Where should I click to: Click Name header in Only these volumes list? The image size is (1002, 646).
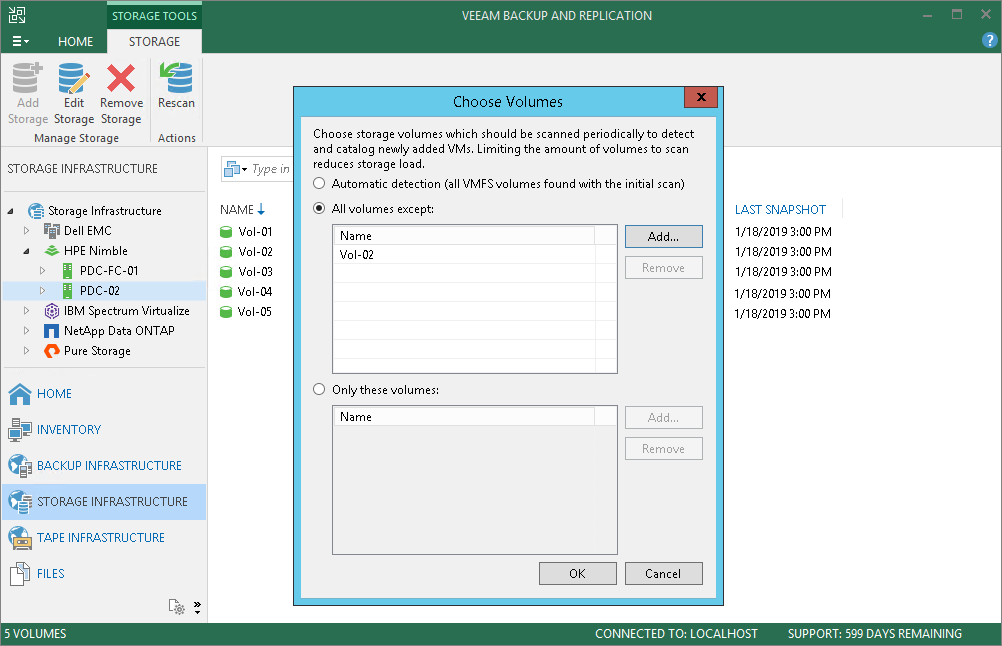pos(465,417)
